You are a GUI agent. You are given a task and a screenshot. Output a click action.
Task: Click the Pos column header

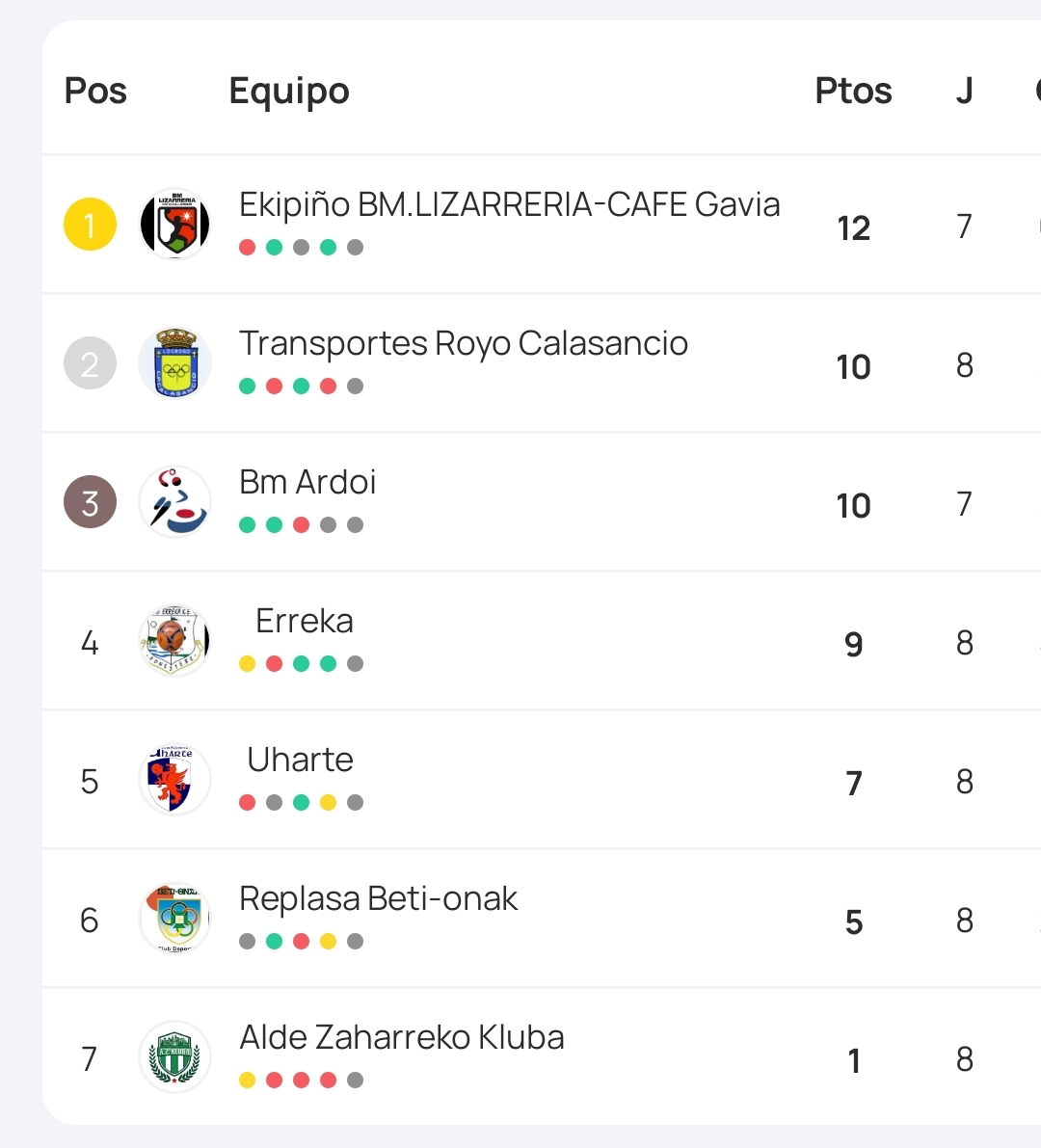pos(95,91)
